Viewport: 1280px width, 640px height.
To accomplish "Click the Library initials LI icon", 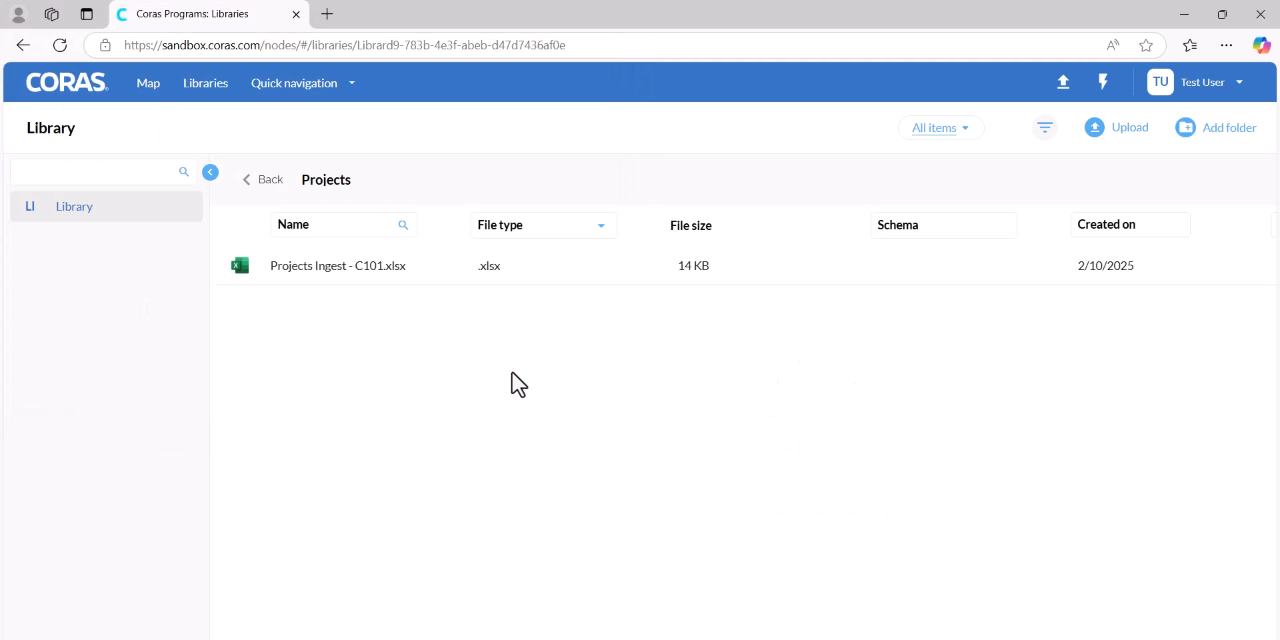I will coord(30,206).
